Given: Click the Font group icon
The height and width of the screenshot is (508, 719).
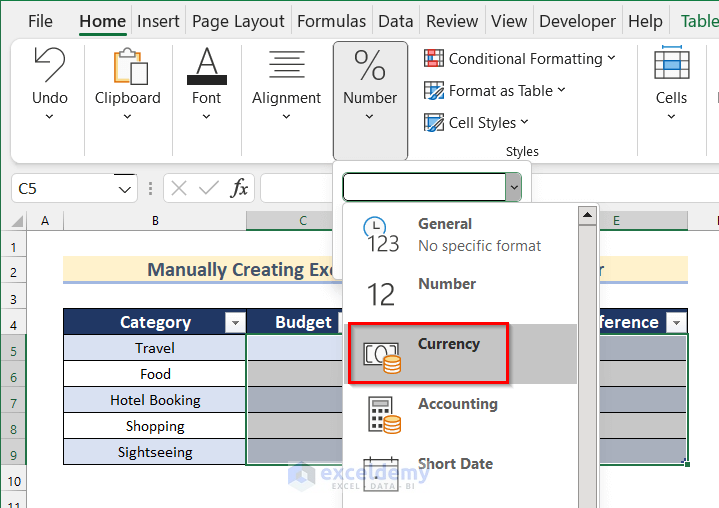Looking at the screenshot, I should pyautogui.click(x=206, y=66).
